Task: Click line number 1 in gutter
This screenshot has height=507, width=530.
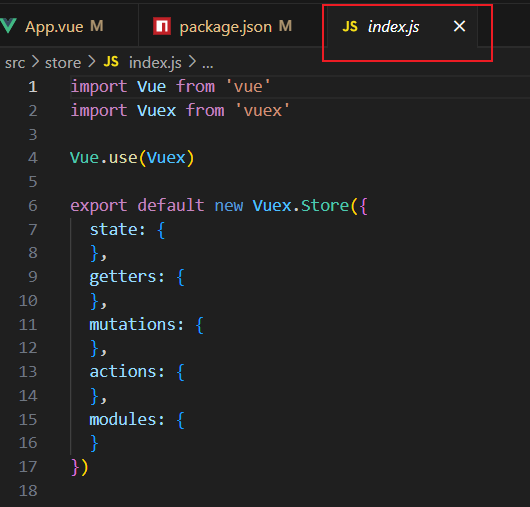Action: point(32,87)
